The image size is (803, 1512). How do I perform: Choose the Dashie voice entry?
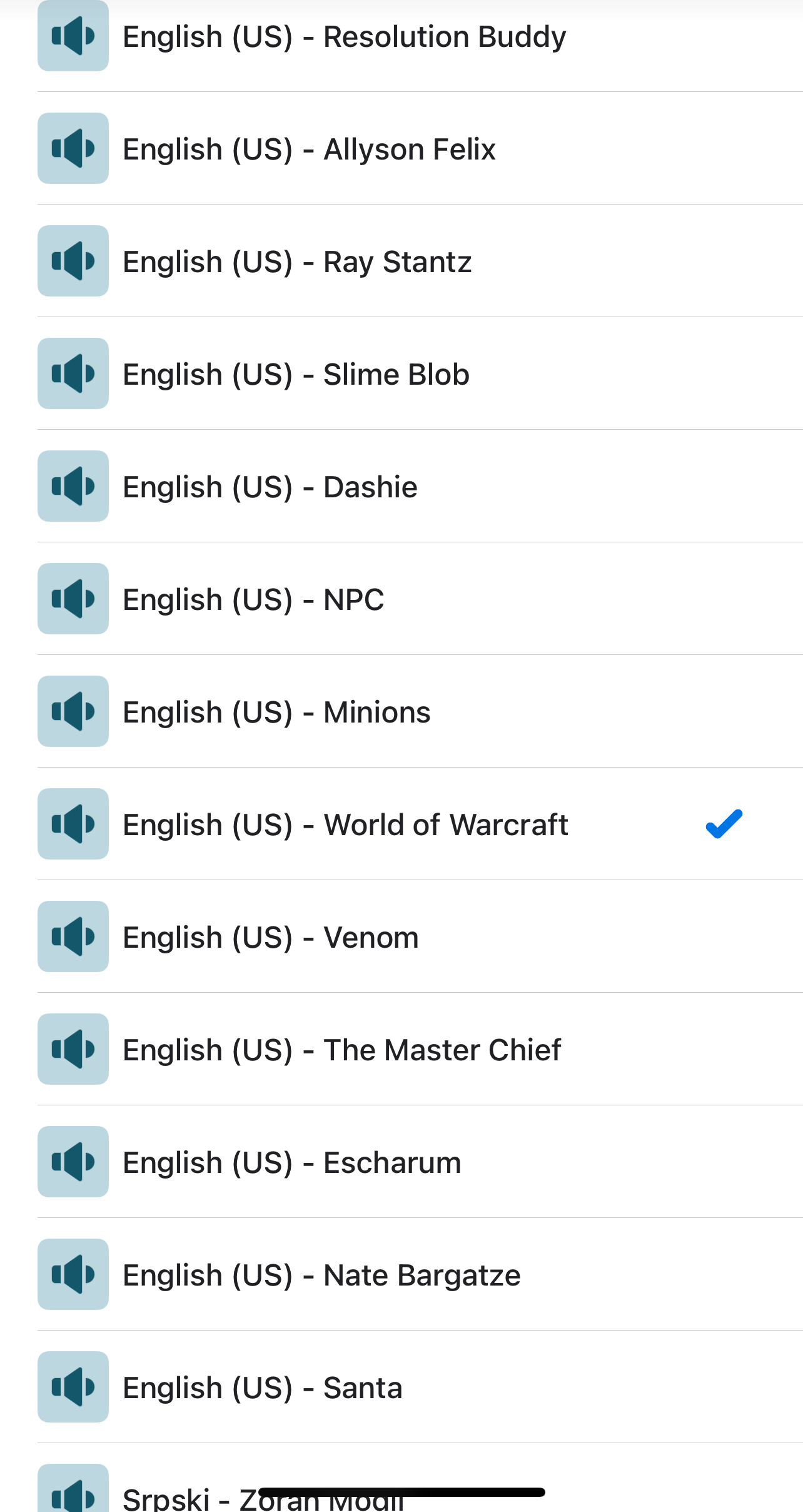click(270, 487)
